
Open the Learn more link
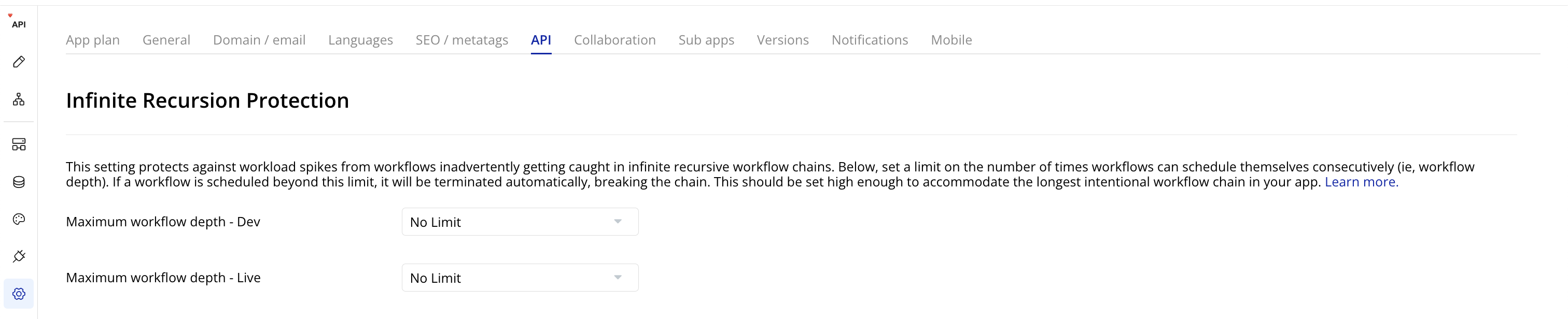pos(1361,182)
